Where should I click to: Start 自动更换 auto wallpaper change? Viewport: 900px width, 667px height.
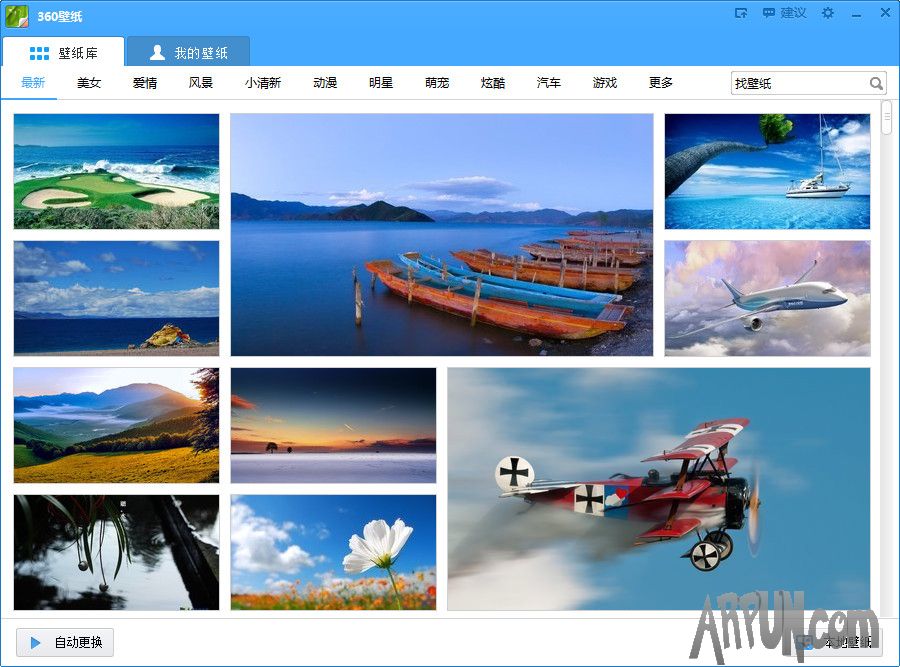tap(65, 642)
